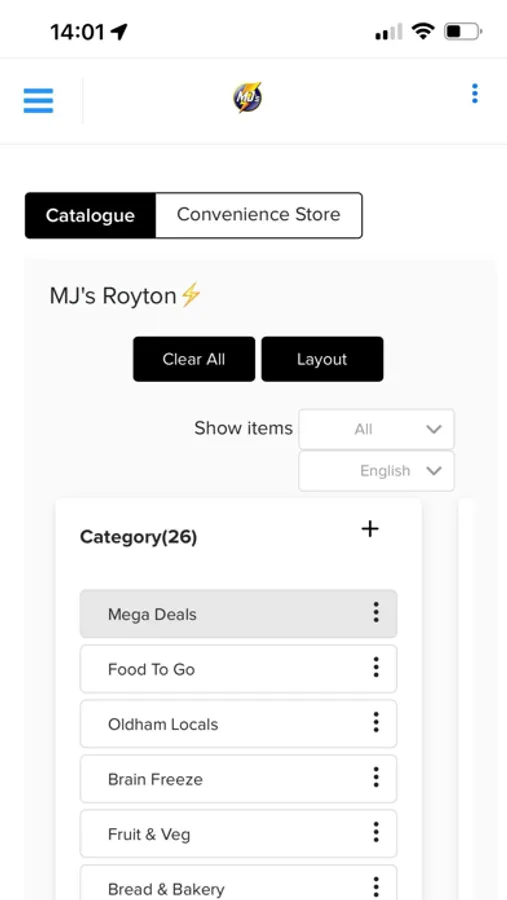This screenshot has height=900, width=507.
Task: Open the blue hamburger menu
Action: click(x=38, y=100)
